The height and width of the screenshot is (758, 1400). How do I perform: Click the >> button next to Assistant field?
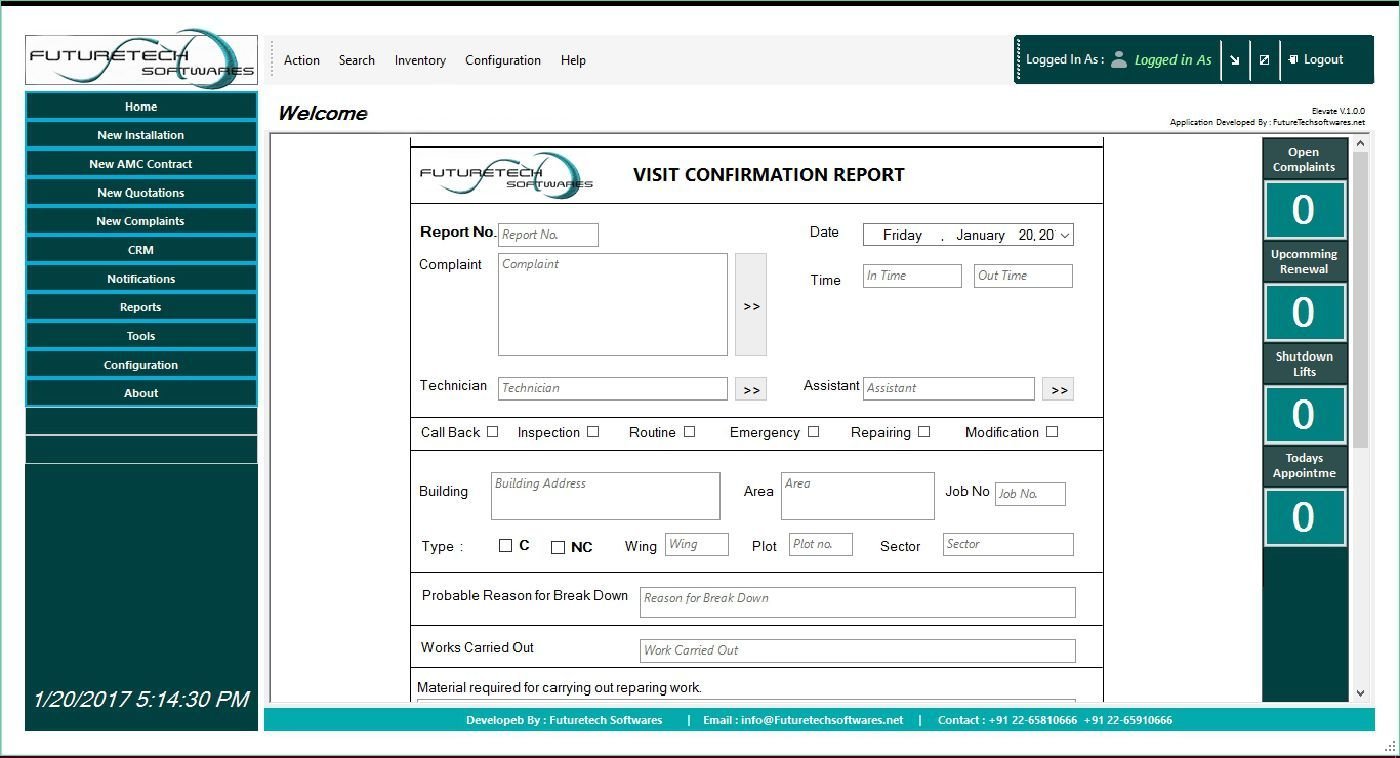point(1058,390)
